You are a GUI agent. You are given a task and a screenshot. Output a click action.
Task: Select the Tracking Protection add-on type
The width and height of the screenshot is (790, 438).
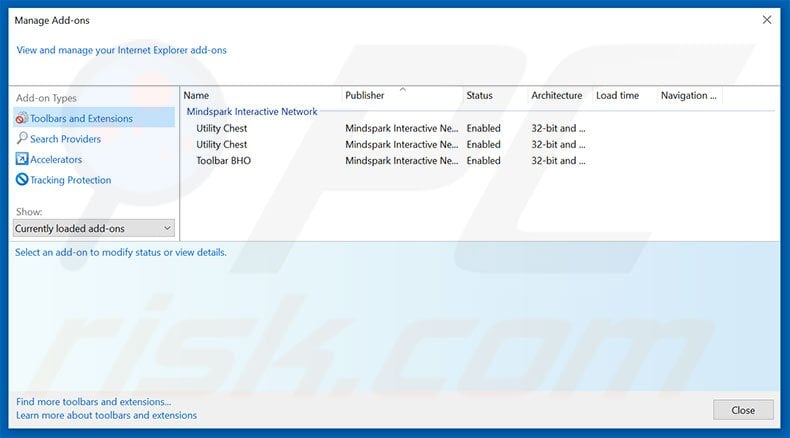[70, 180]
